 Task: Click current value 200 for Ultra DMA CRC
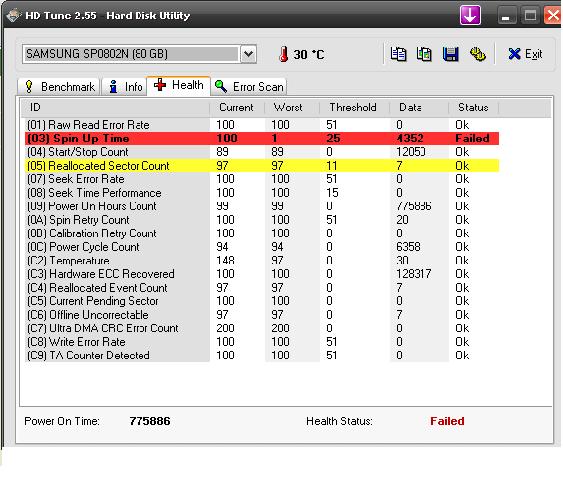pos(225,328)
